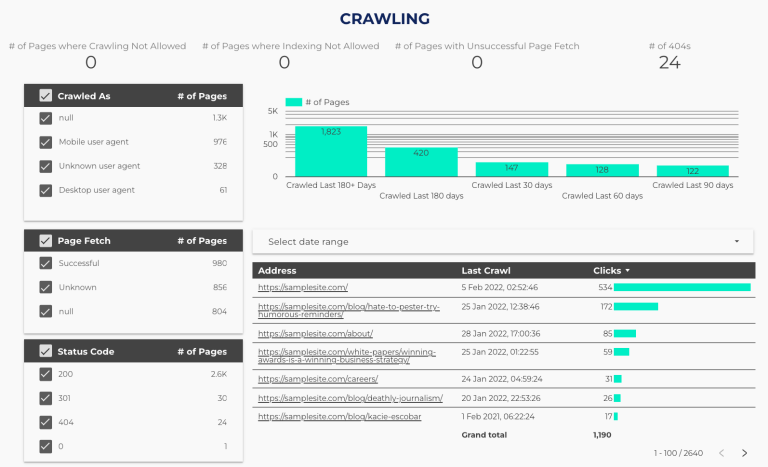Sort table by Last Crawl column header
Image resolution: width=768 pixels, height=467 pixels.
point(484,270)
